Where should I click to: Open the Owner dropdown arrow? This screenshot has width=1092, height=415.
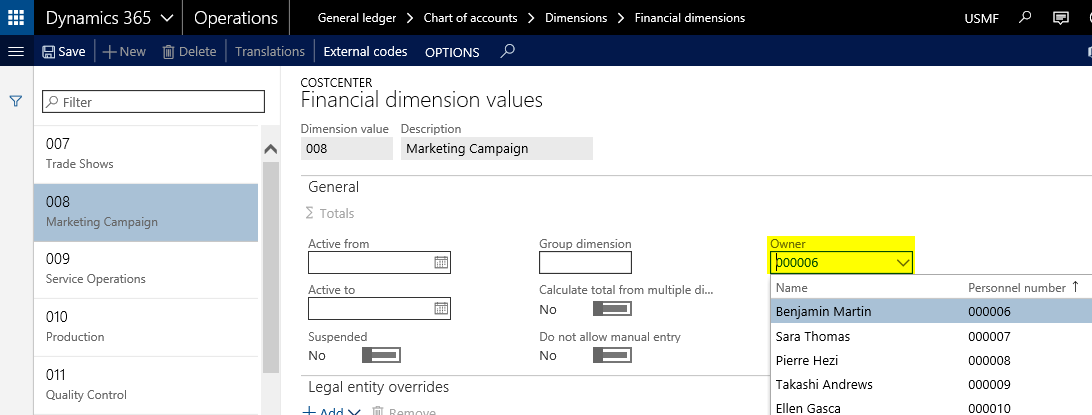[903, 263]
